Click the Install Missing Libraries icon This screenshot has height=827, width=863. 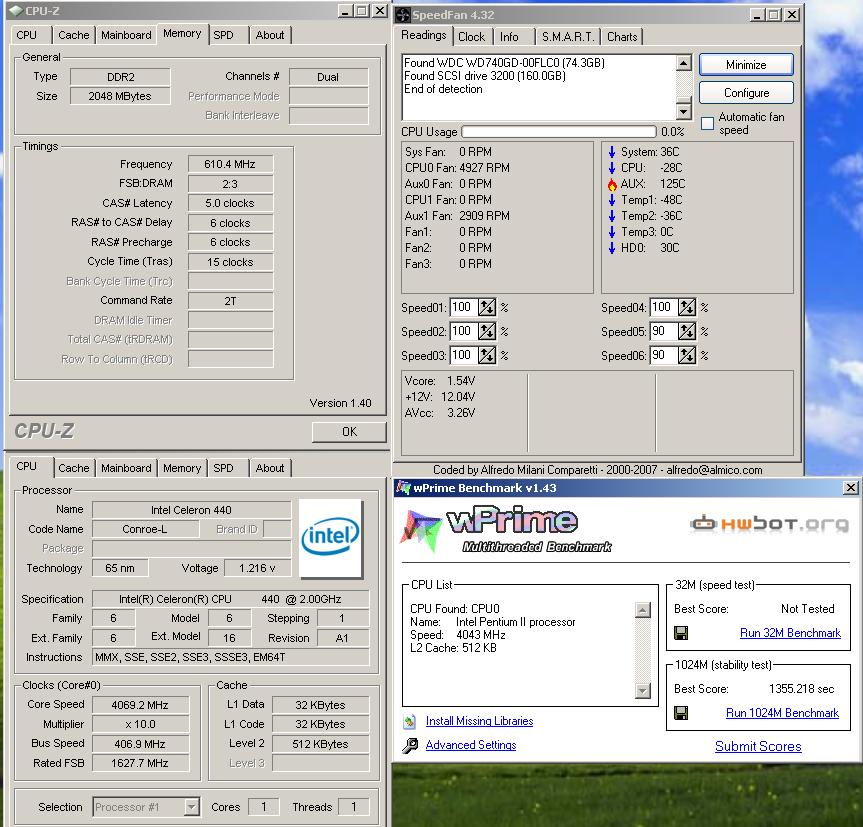coord(409,721)
